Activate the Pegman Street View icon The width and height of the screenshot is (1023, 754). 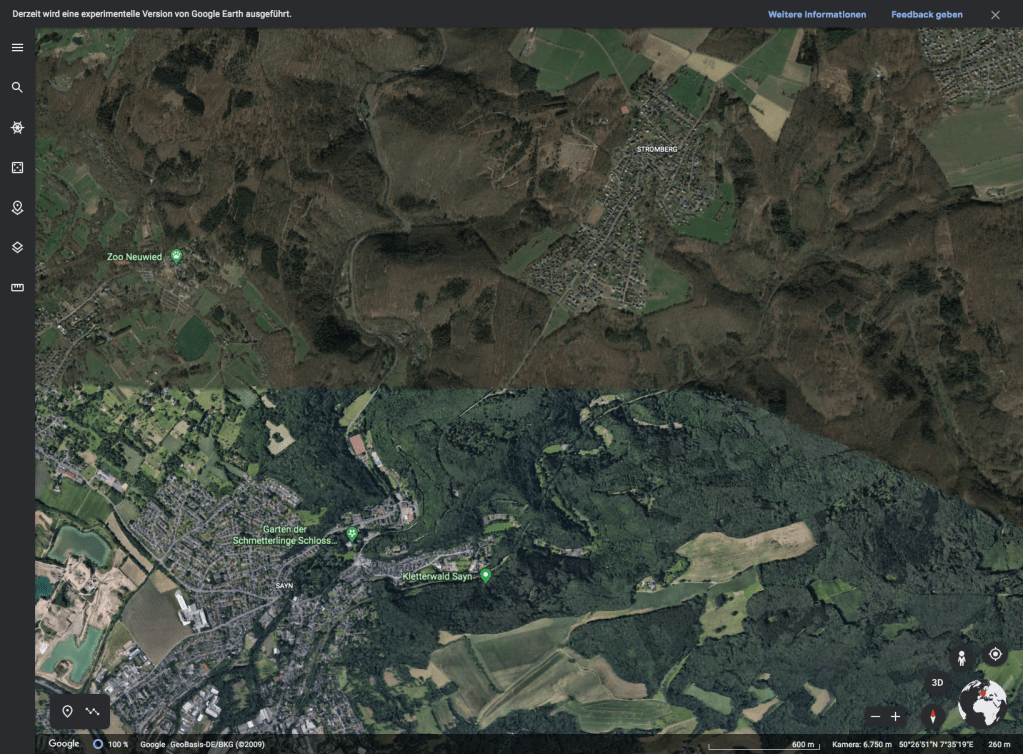(x=961, y=657)
